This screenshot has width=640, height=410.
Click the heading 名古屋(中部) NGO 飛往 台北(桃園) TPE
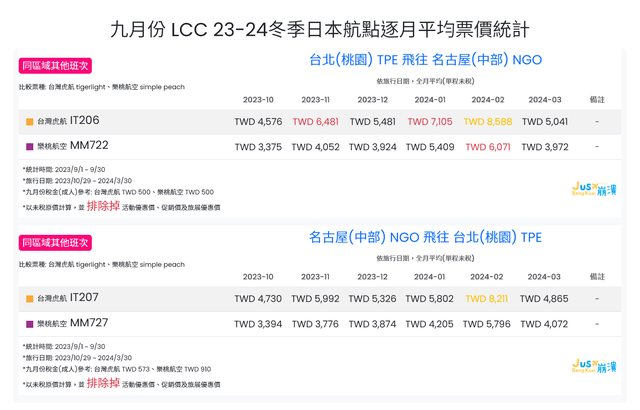pyautogui.click(x=424, y=238)
